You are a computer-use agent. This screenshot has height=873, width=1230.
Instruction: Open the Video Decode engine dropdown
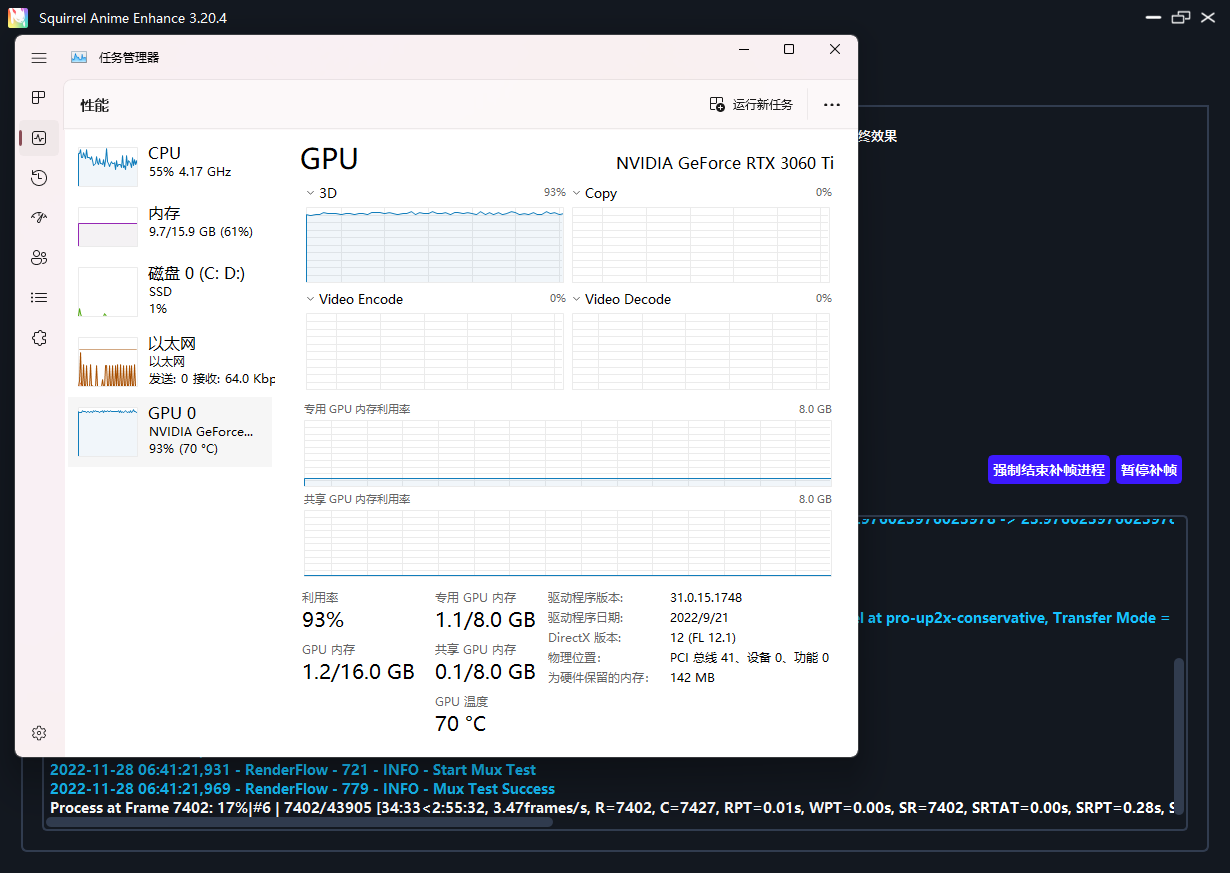click(577, 299)
